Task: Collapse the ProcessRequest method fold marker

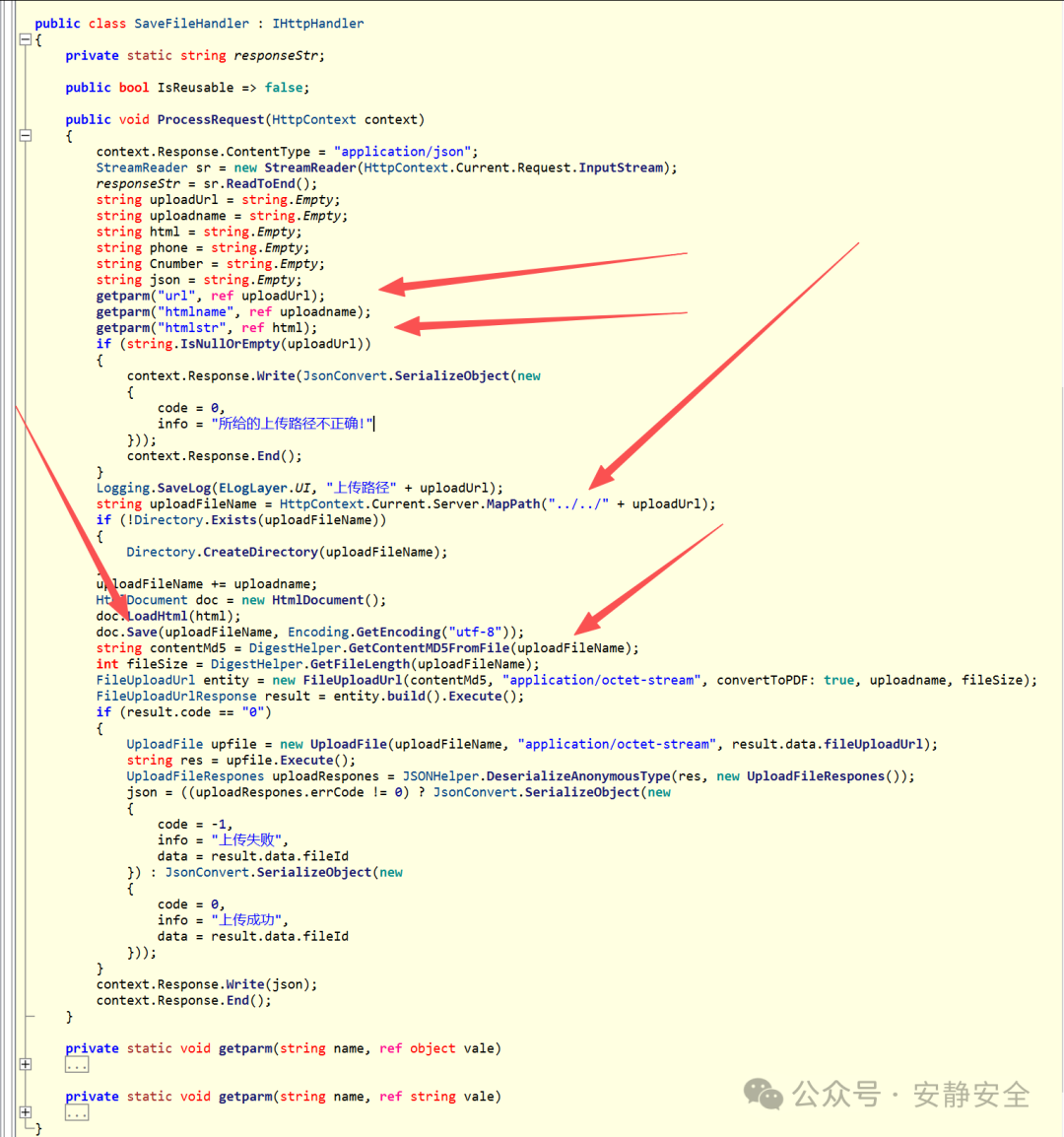Action: point(25,135)
